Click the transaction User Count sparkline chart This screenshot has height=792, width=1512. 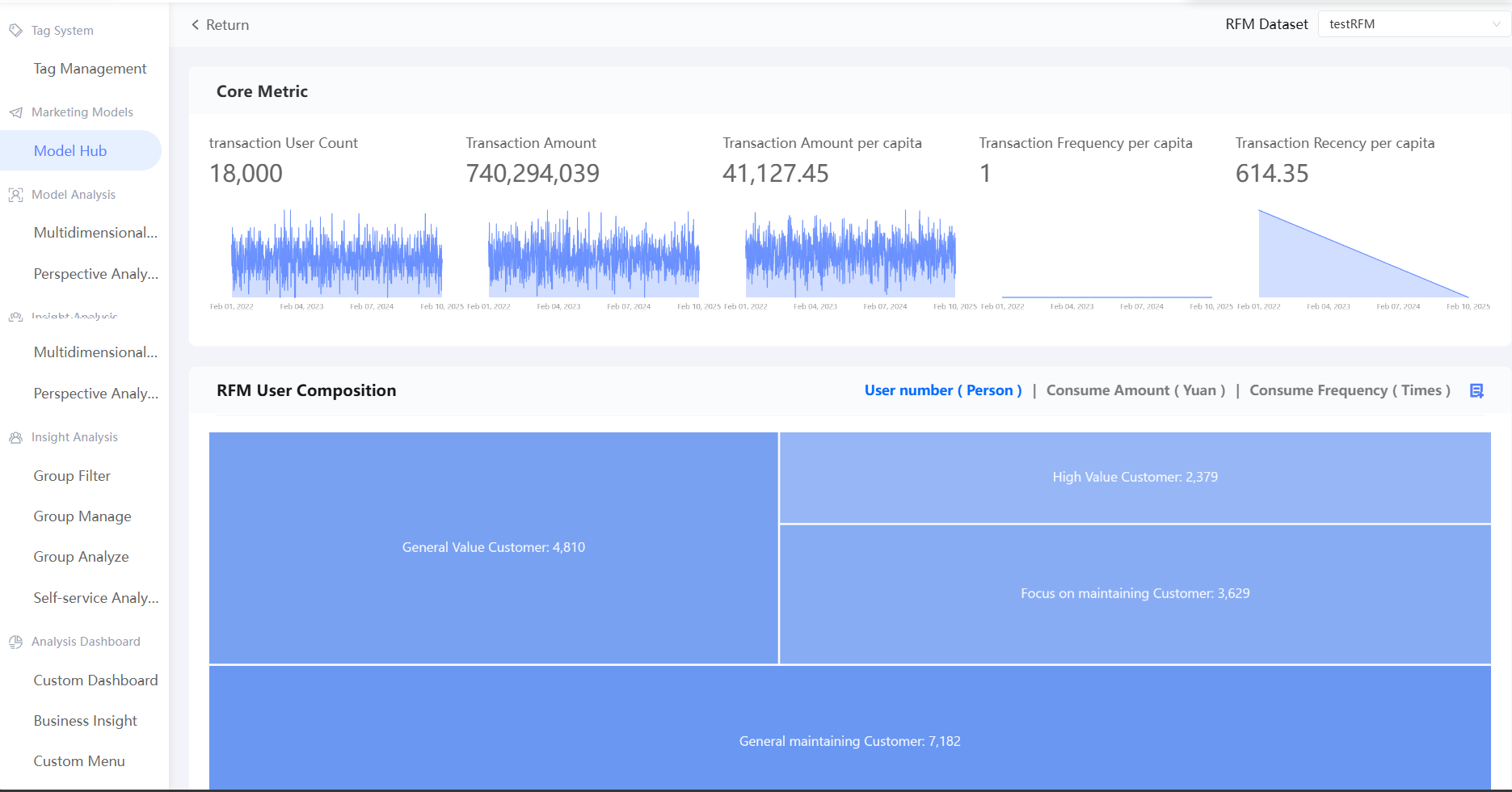coord(336,255)
